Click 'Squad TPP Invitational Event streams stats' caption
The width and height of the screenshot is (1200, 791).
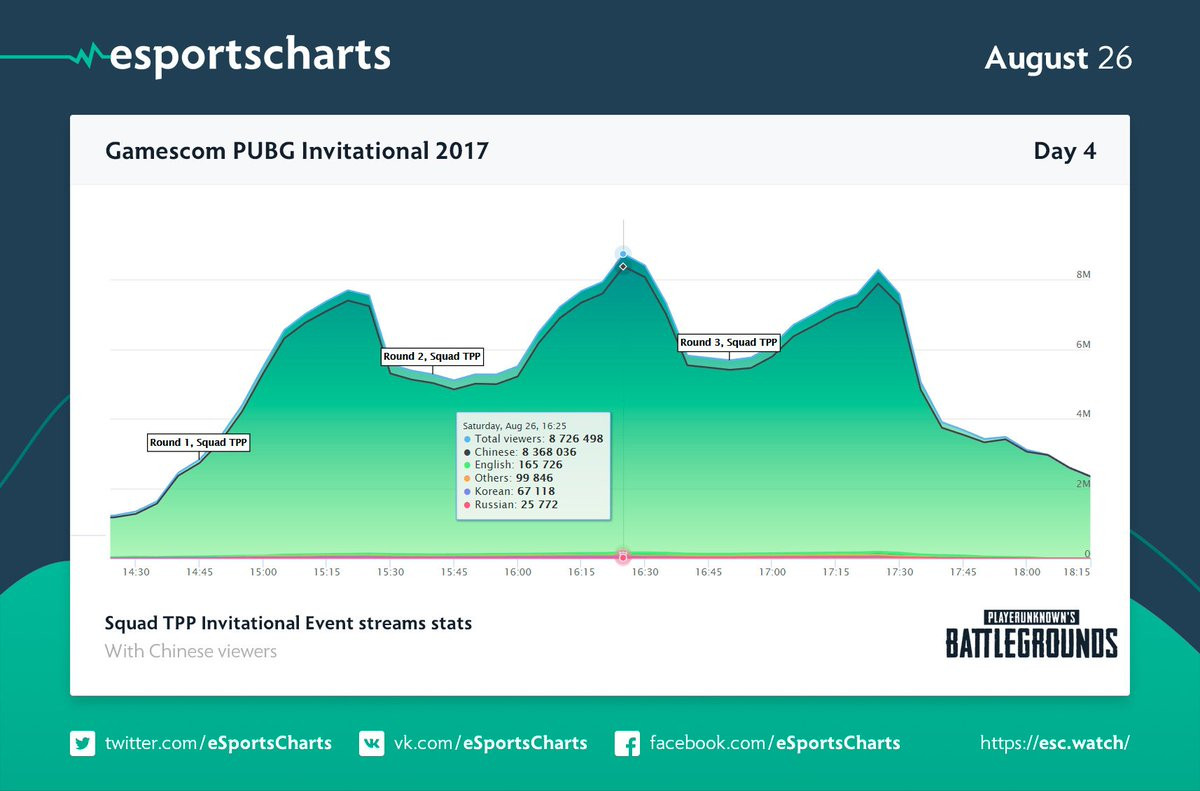point(288,623)
